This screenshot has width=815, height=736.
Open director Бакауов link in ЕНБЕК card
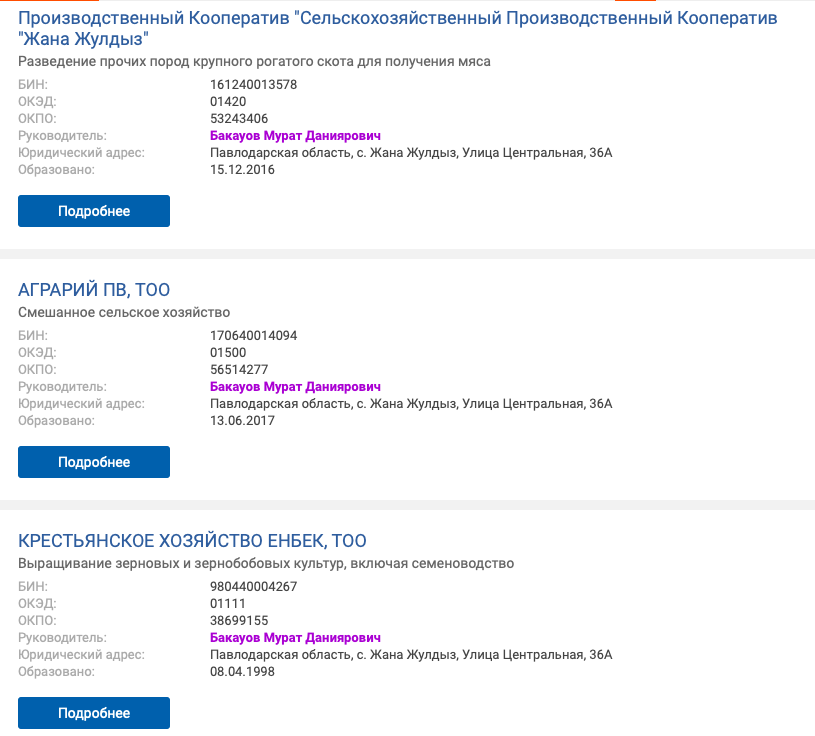point(295,638)
